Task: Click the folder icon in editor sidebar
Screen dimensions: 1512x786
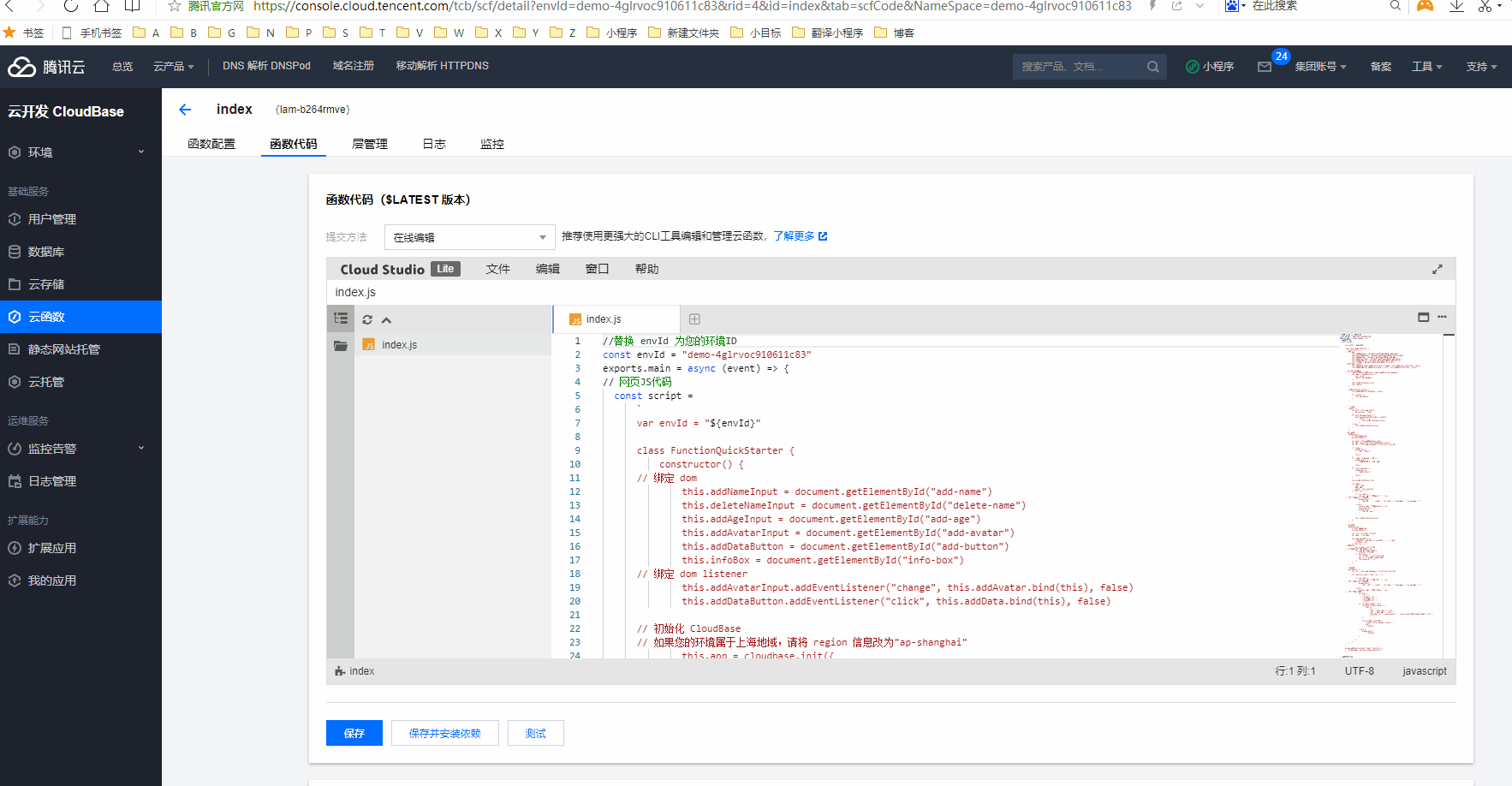Action: click(341, 345)
